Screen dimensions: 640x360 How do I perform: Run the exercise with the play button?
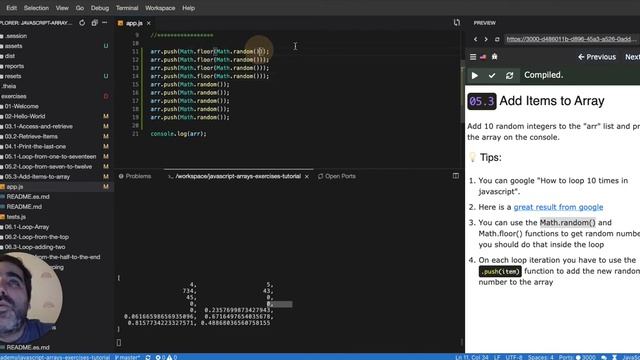tap(475, 76)
